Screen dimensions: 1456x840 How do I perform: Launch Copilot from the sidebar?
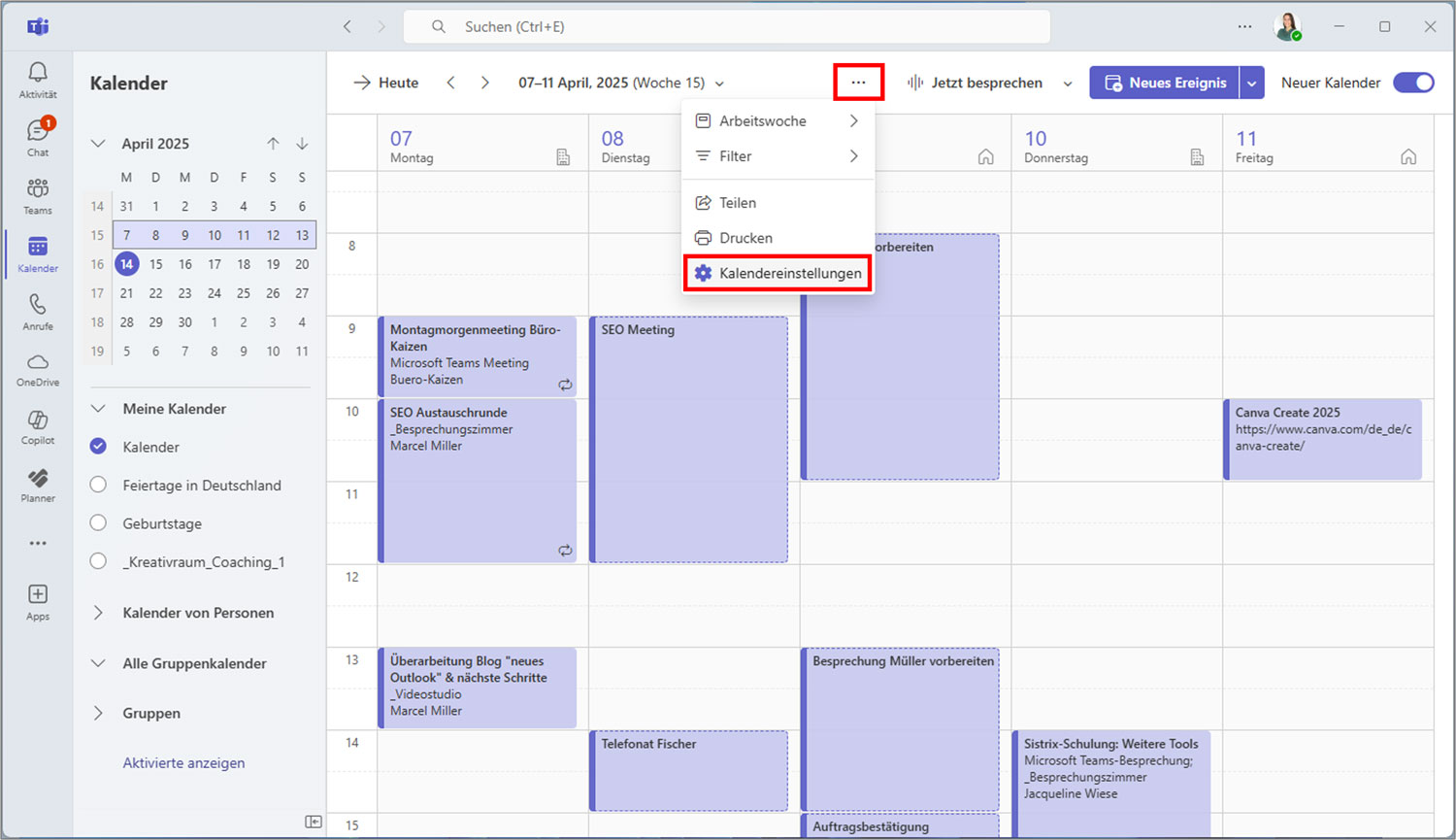click(37, 427)
